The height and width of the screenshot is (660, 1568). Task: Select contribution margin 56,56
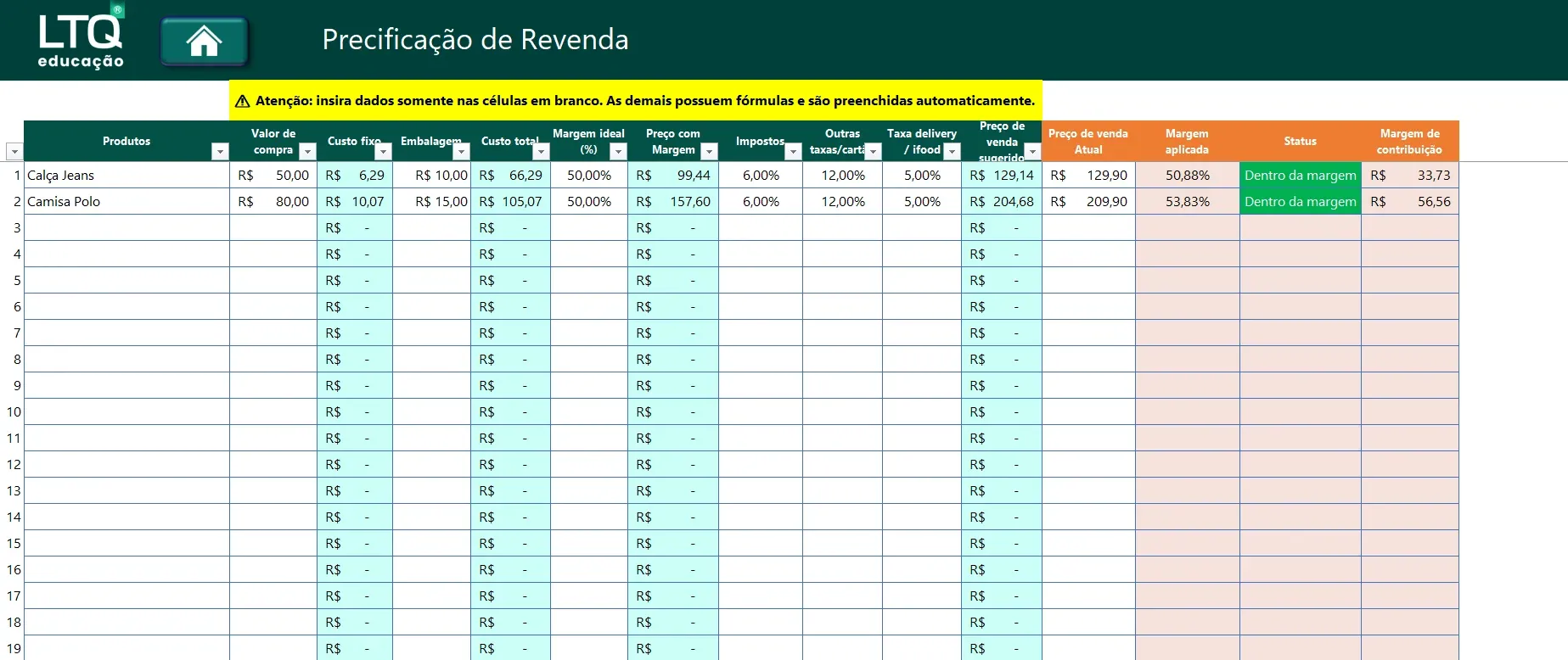(x=1410, y=202)
